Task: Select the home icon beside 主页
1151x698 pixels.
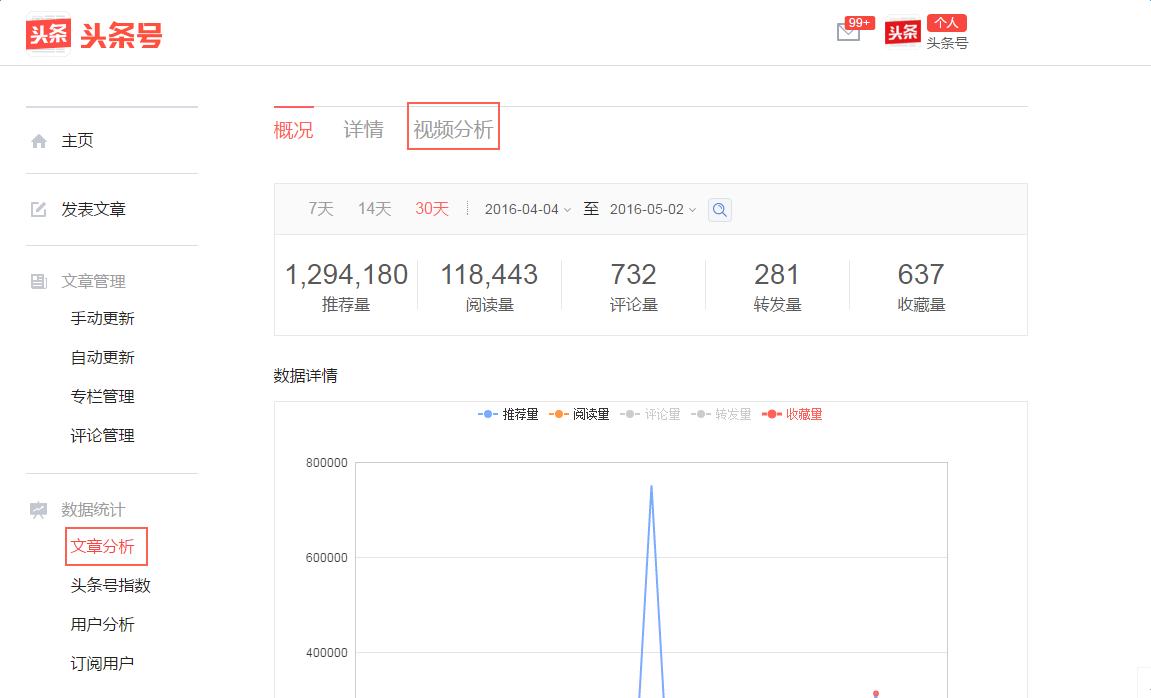Action: [38, 141]
